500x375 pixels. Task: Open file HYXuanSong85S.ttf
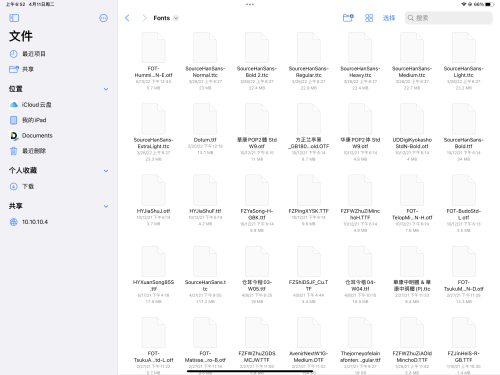[x=153, y=275]
